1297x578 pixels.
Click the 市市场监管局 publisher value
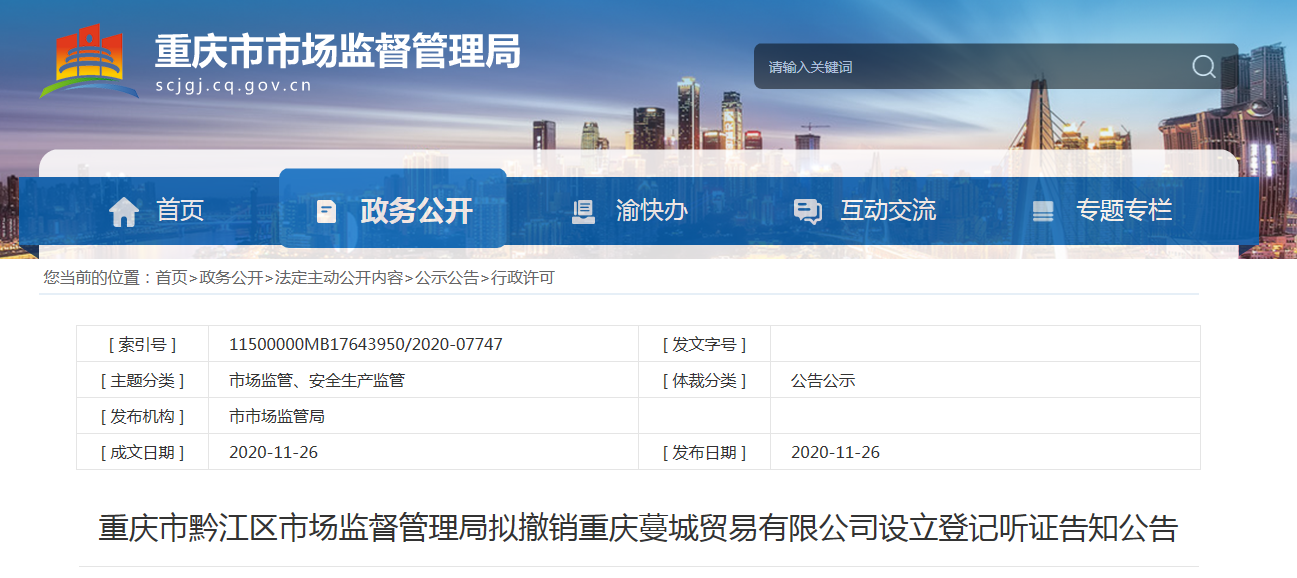point(277,416)
